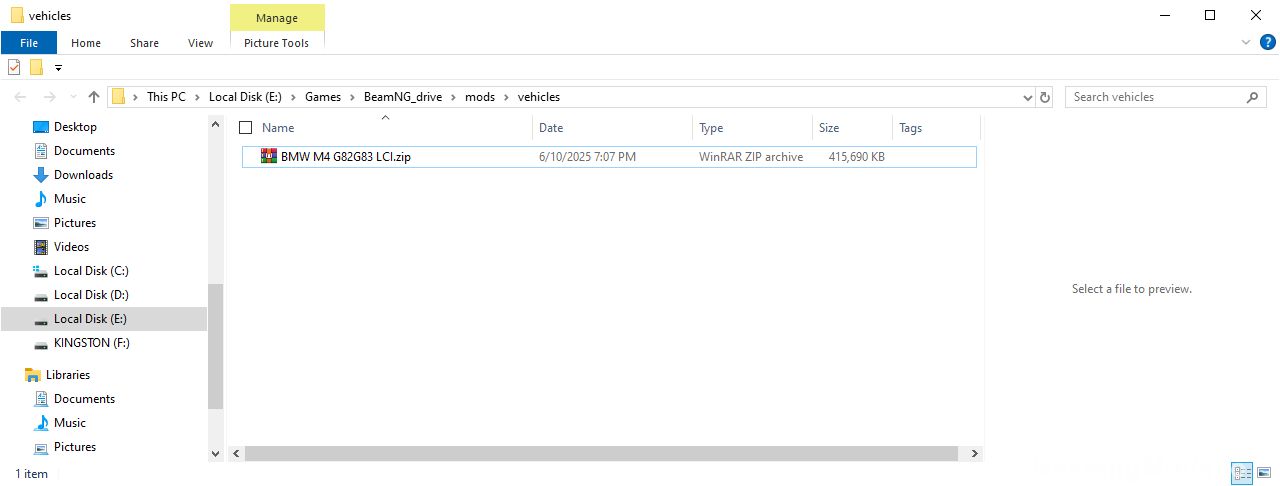Open Customize Quick Access Toolbar dropdown
The image size is (1280, 486).
click(x=58, y=68)
